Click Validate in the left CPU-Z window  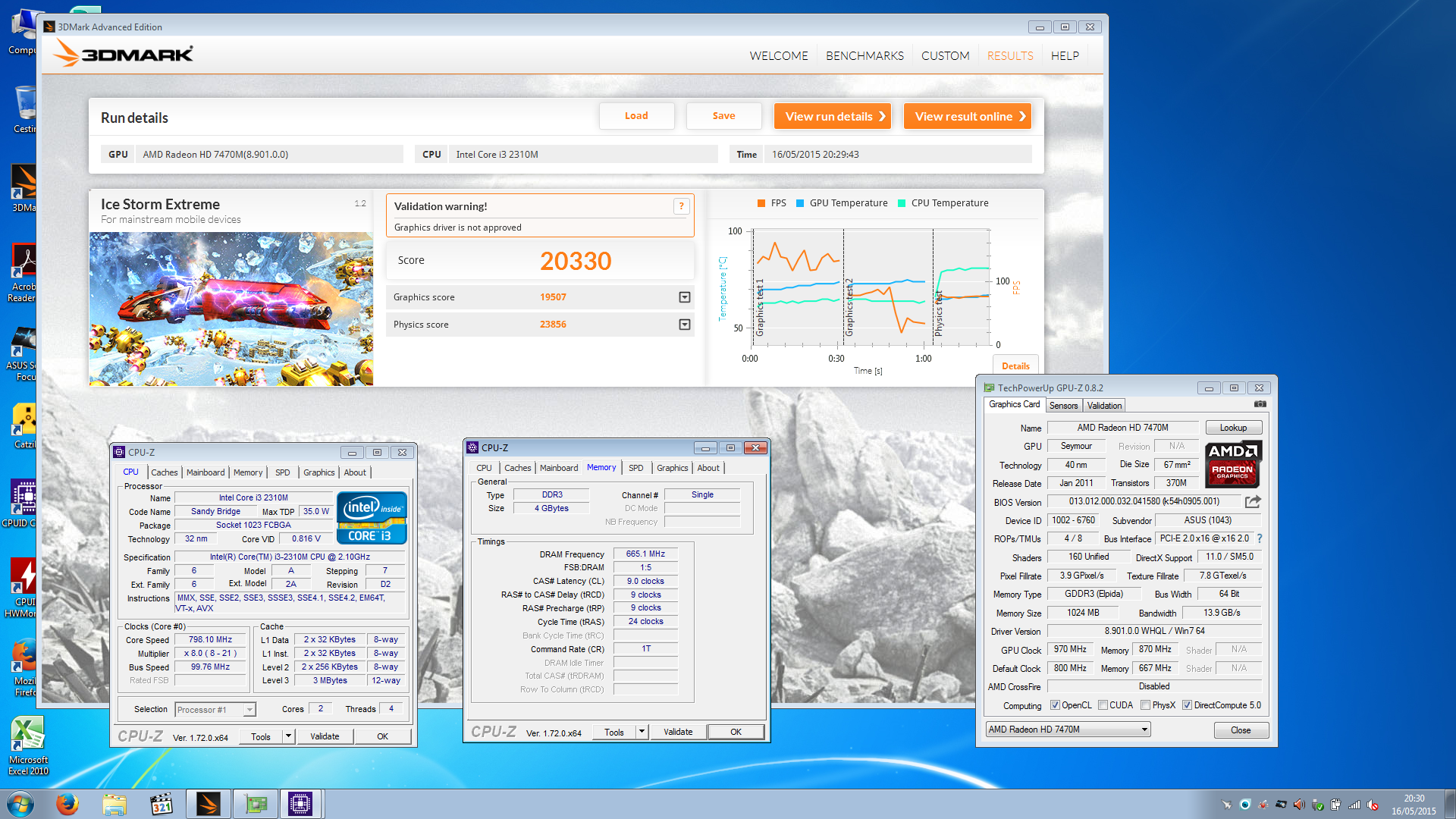tap(325, 736)
